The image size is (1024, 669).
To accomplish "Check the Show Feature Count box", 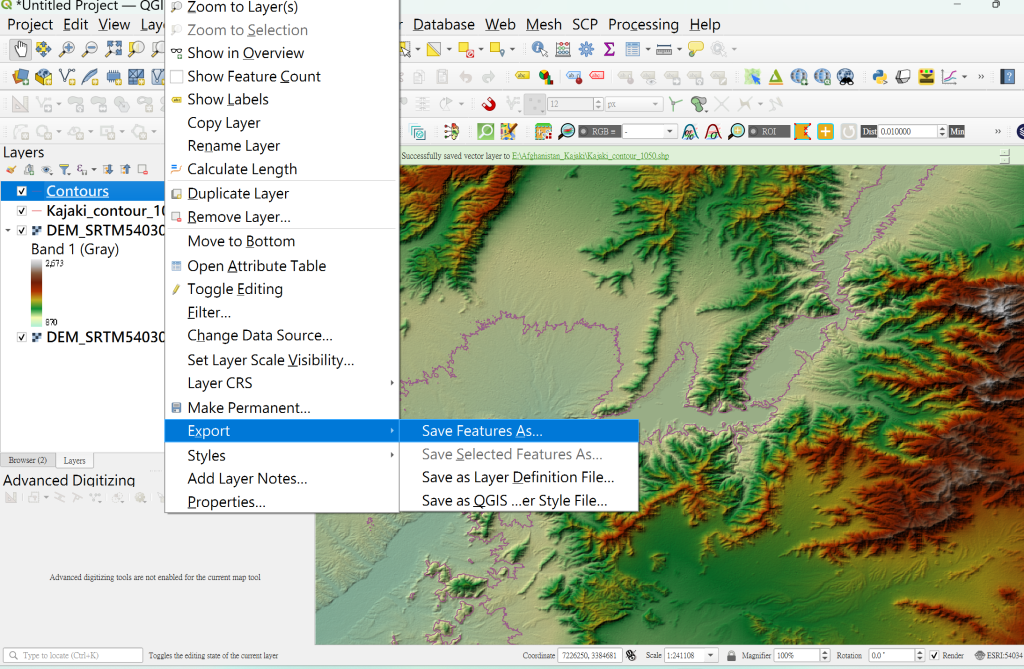I will [176, 76].
